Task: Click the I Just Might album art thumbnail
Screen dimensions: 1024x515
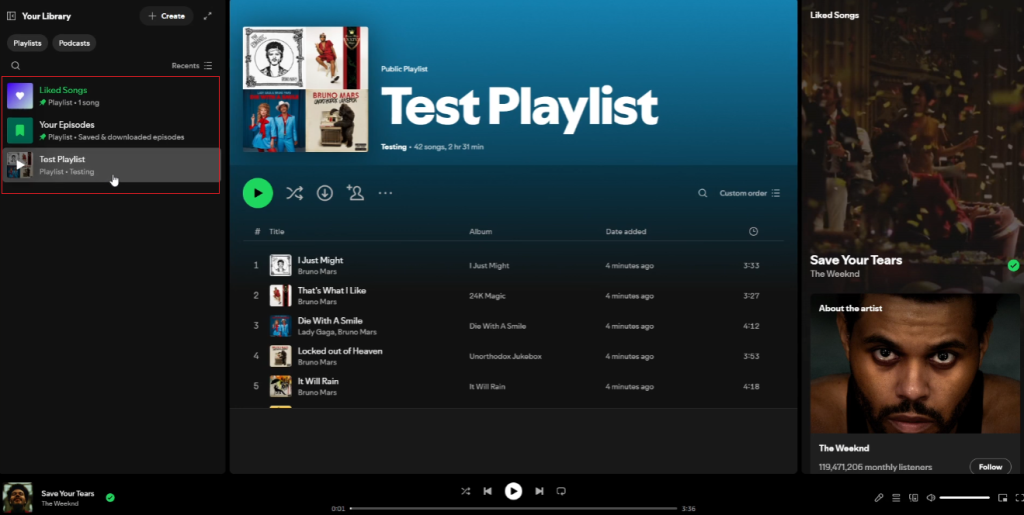Action: (x=281, y=265)
